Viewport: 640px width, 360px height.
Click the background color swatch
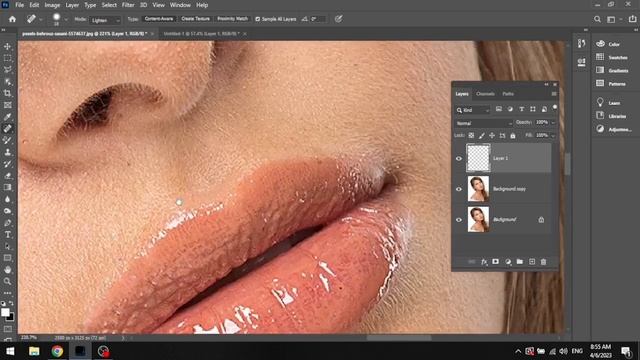pyautogui.click(x=10, y=317)
